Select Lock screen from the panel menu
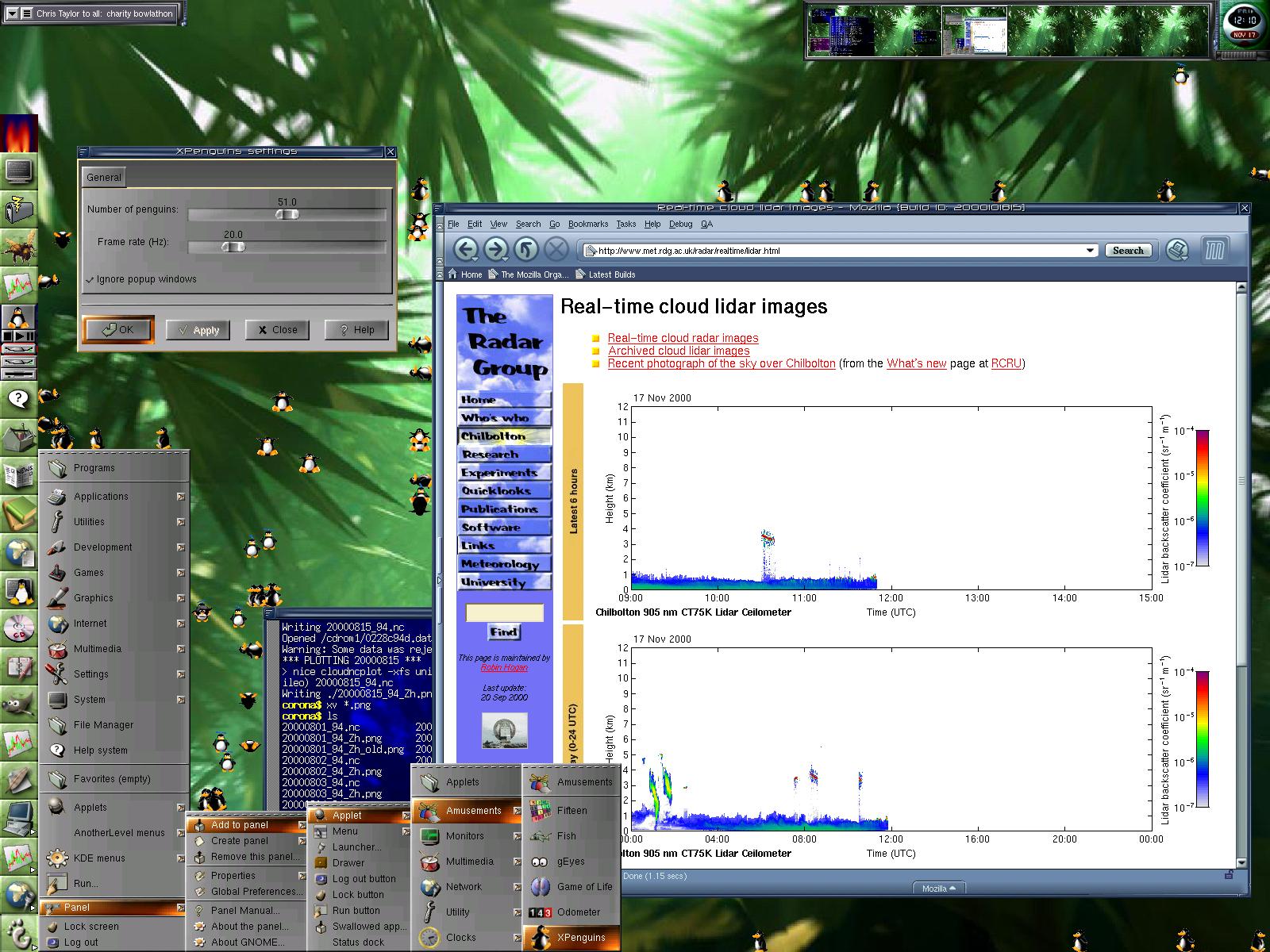Viewport: 1270px width, 952px height. [x=91, y=926]
